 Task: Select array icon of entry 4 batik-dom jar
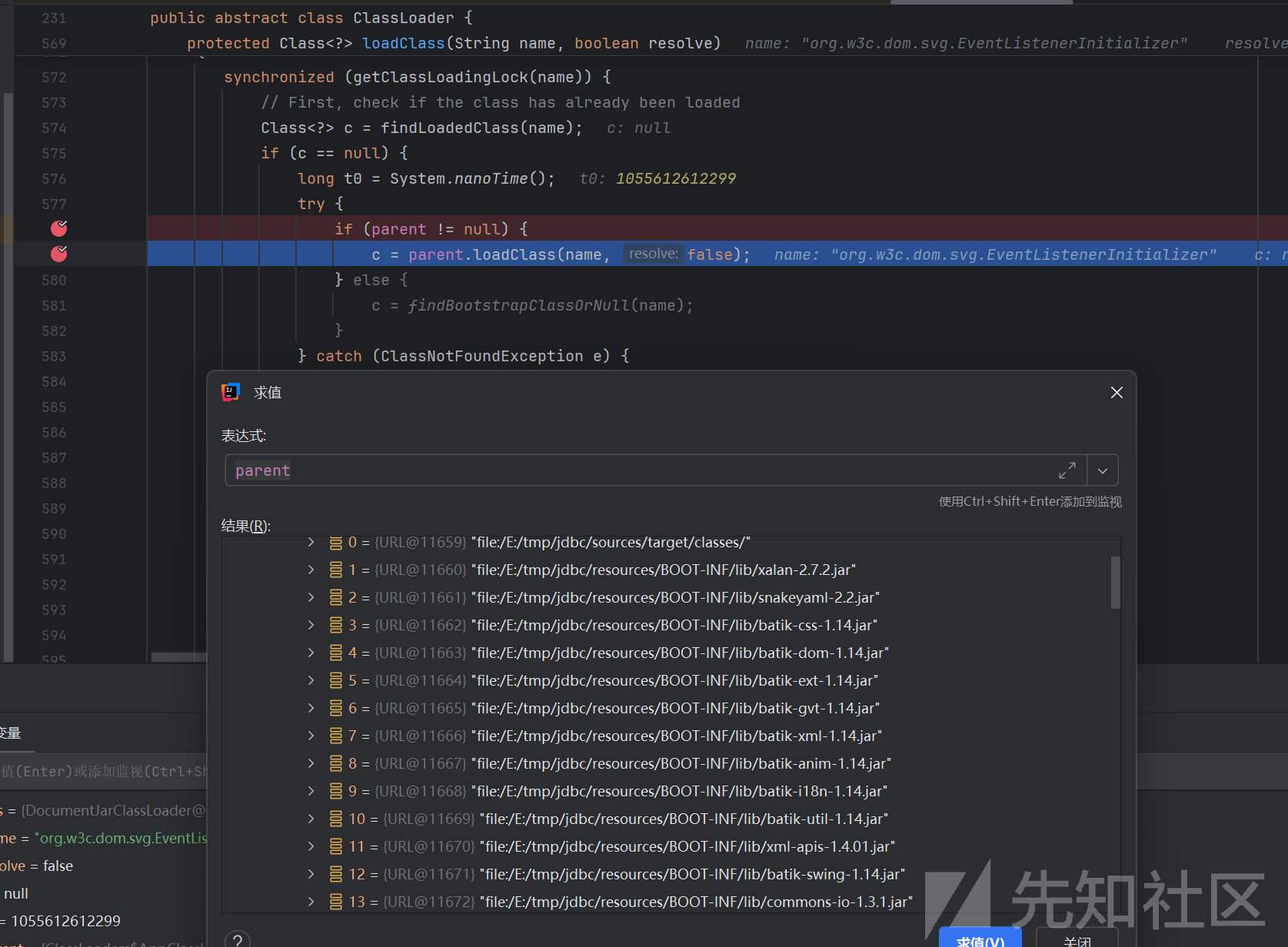click(336, 653)
